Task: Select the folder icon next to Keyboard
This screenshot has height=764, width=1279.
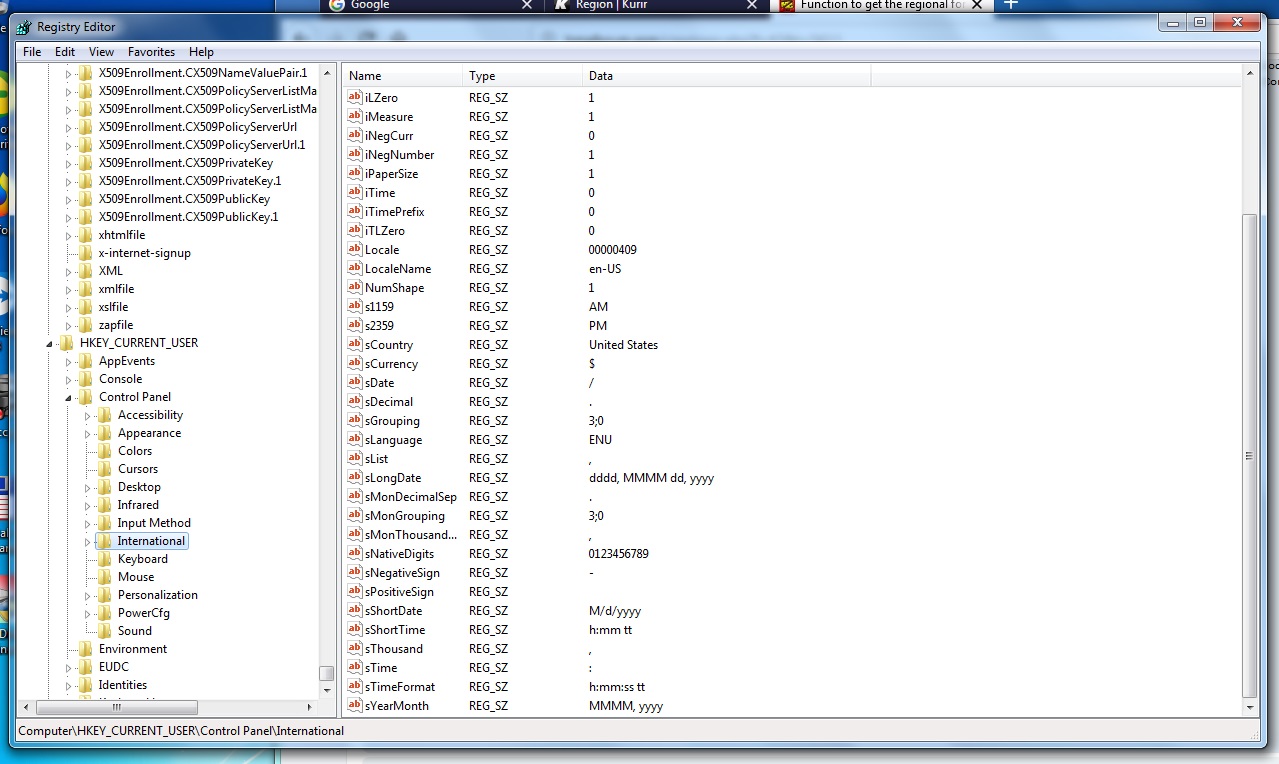Action: click(104, 559)
